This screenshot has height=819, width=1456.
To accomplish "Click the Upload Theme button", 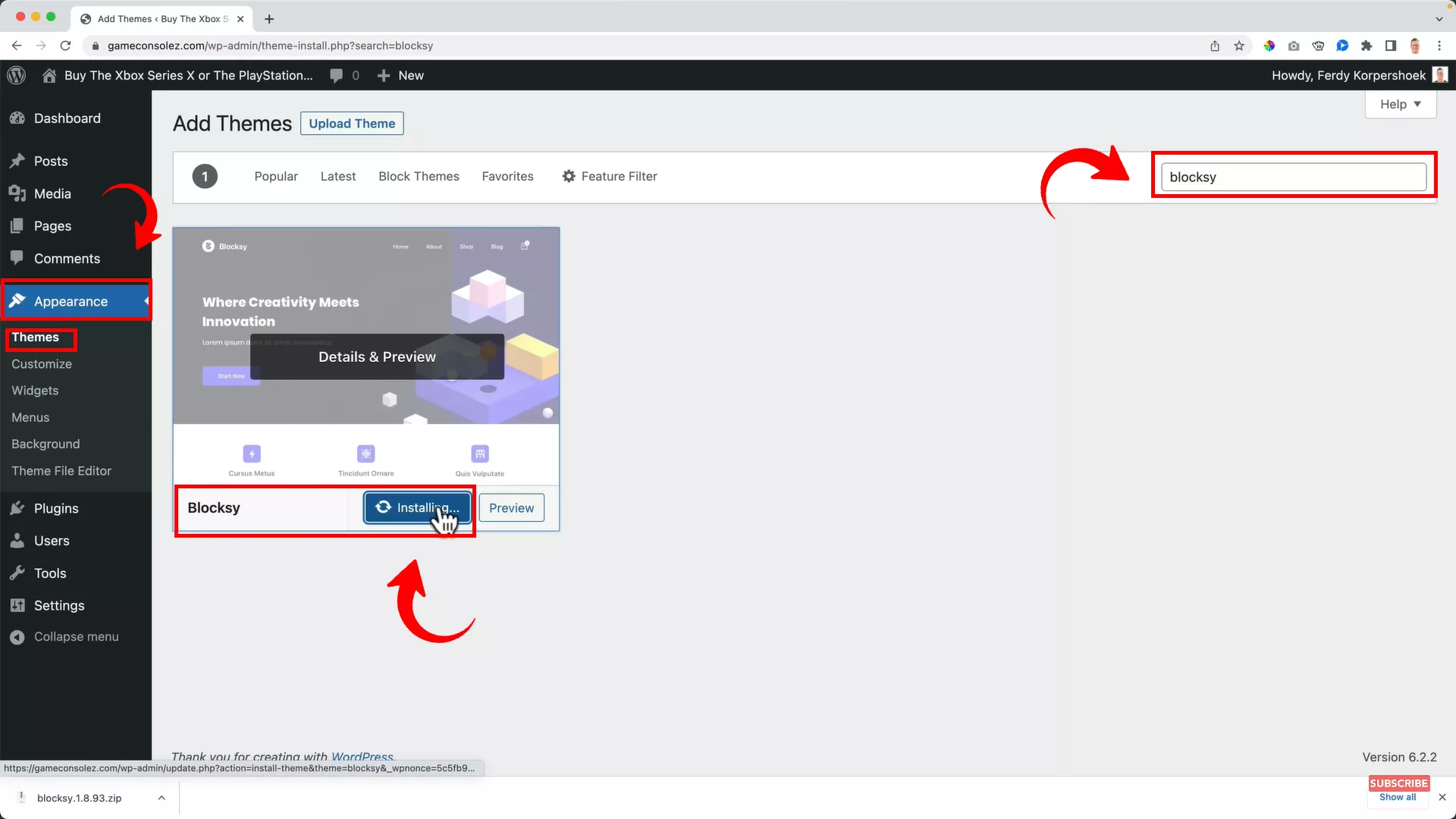I will (x=351, y=123).
